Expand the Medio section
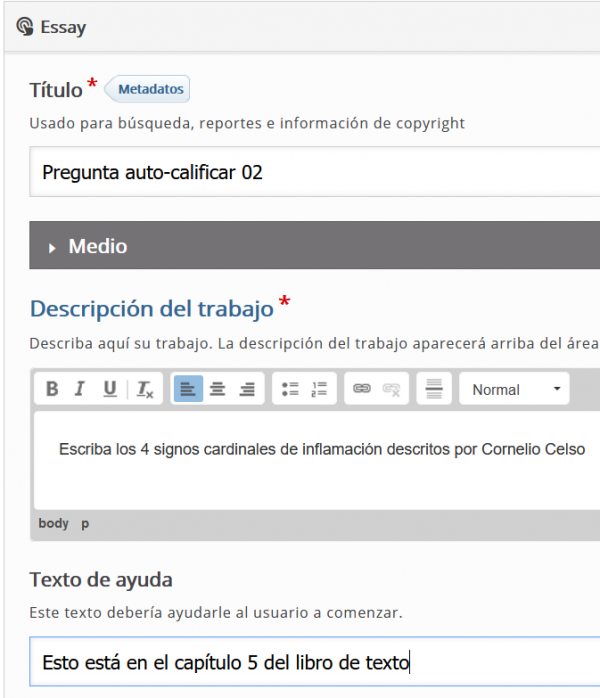The width and height of the screenshot is (600, 698). [x=98, y=246]
